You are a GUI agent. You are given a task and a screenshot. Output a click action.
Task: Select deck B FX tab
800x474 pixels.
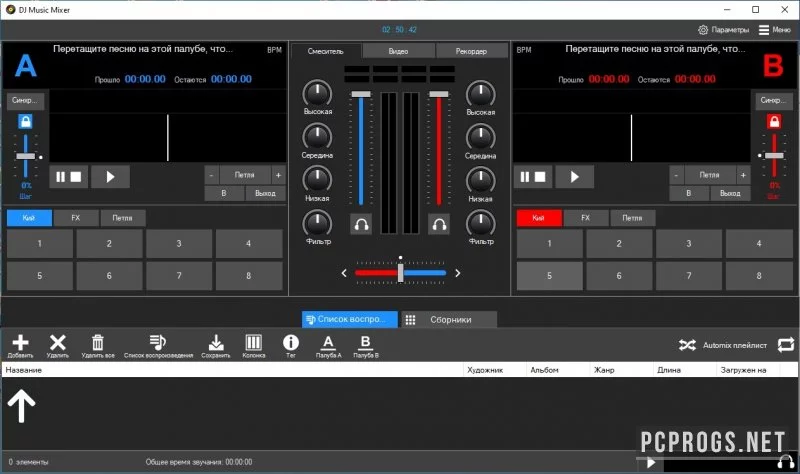586,218
